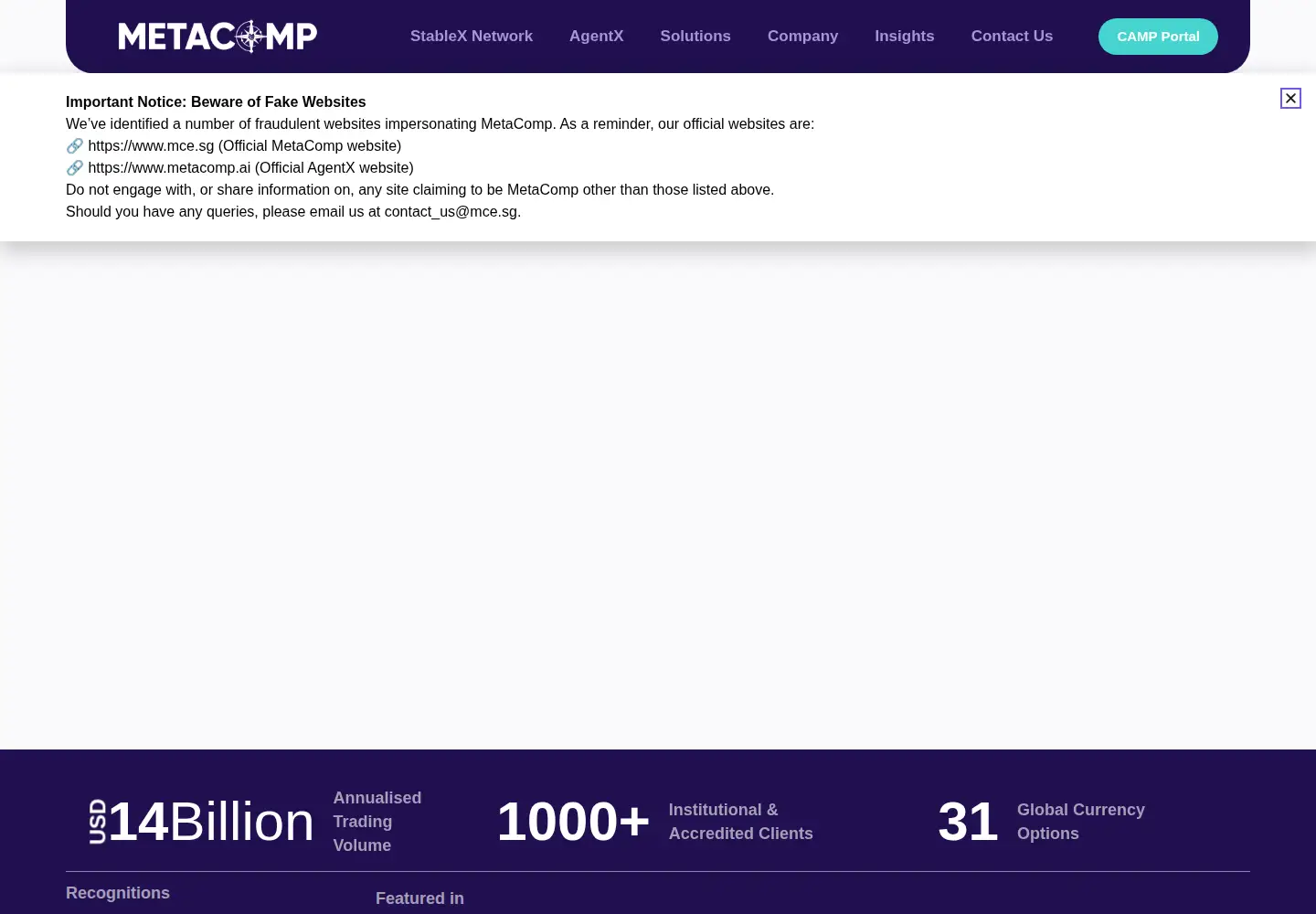The height and width of the screenshot is (914, 1316).
Task: Launch the CAMP Portal button
Action: 1158,37
